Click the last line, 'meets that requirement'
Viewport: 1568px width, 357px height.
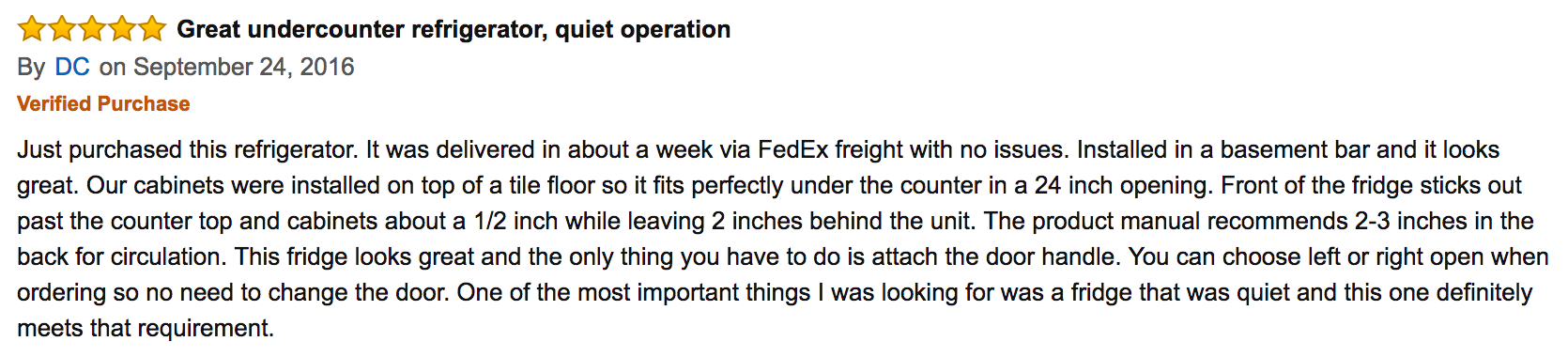pyautogui.click(x=146, y=329)
